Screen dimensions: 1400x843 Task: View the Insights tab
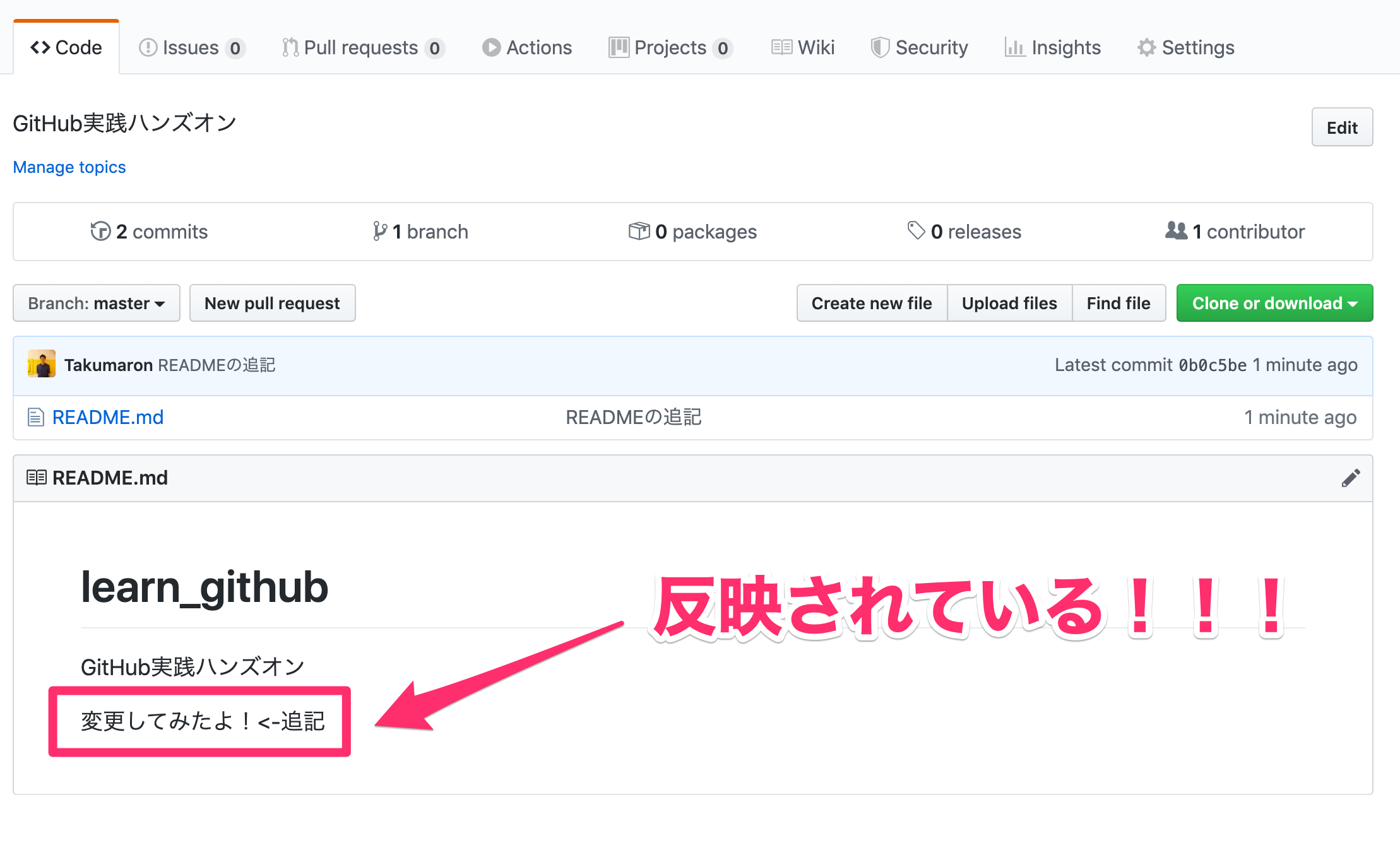(1052, 47)
